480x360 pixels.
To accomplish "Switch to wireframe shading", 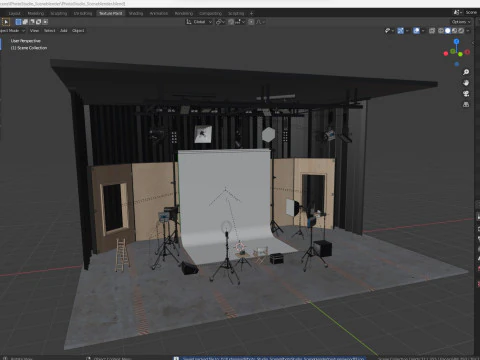I will pos(441,31).
